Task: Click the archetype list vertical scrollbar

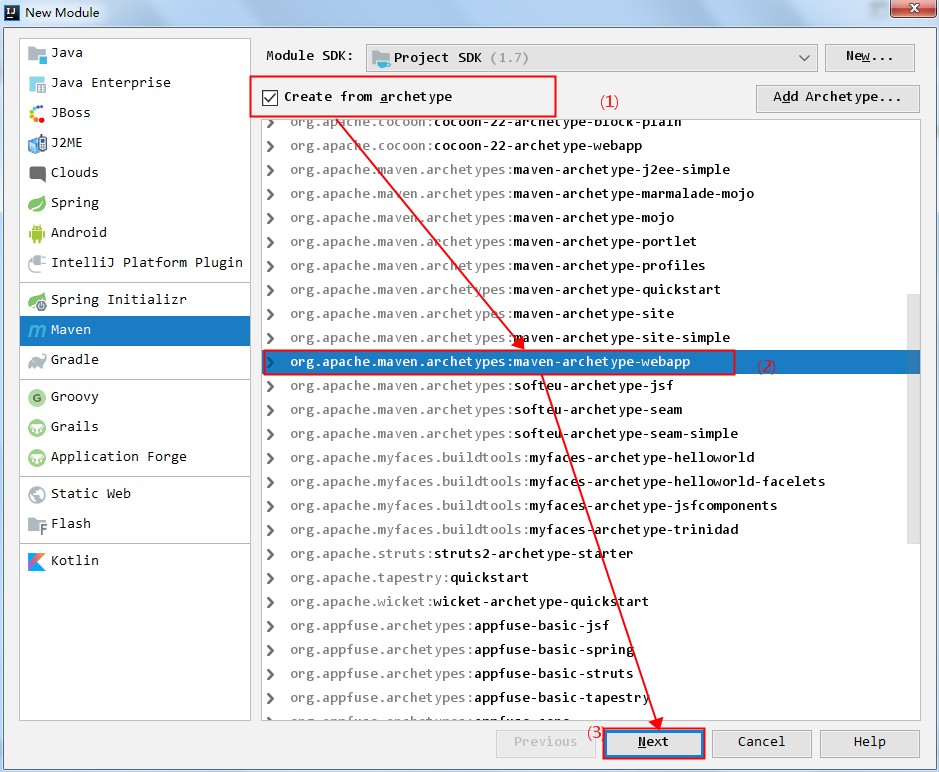Action: click(913, 418)
